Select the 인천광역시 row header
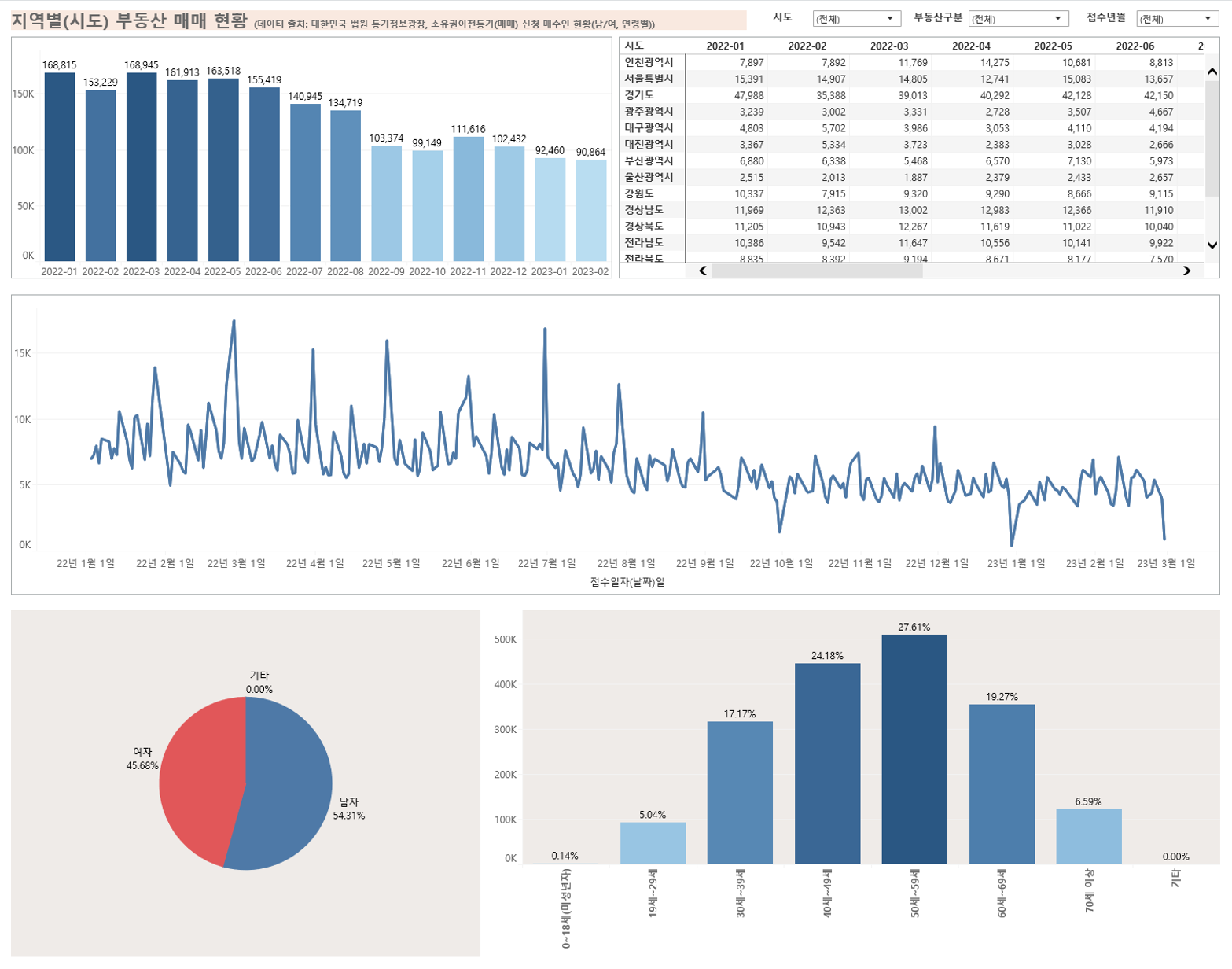The height and width of the screenshot is (969, 1232). 649,62
